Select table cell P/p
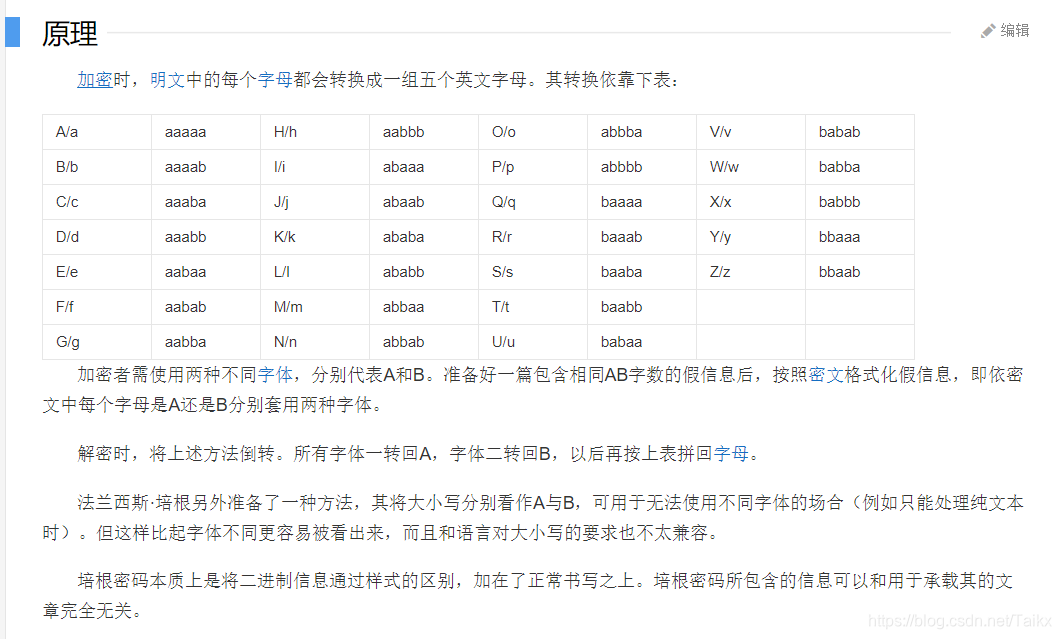 (x=533, y=167)
